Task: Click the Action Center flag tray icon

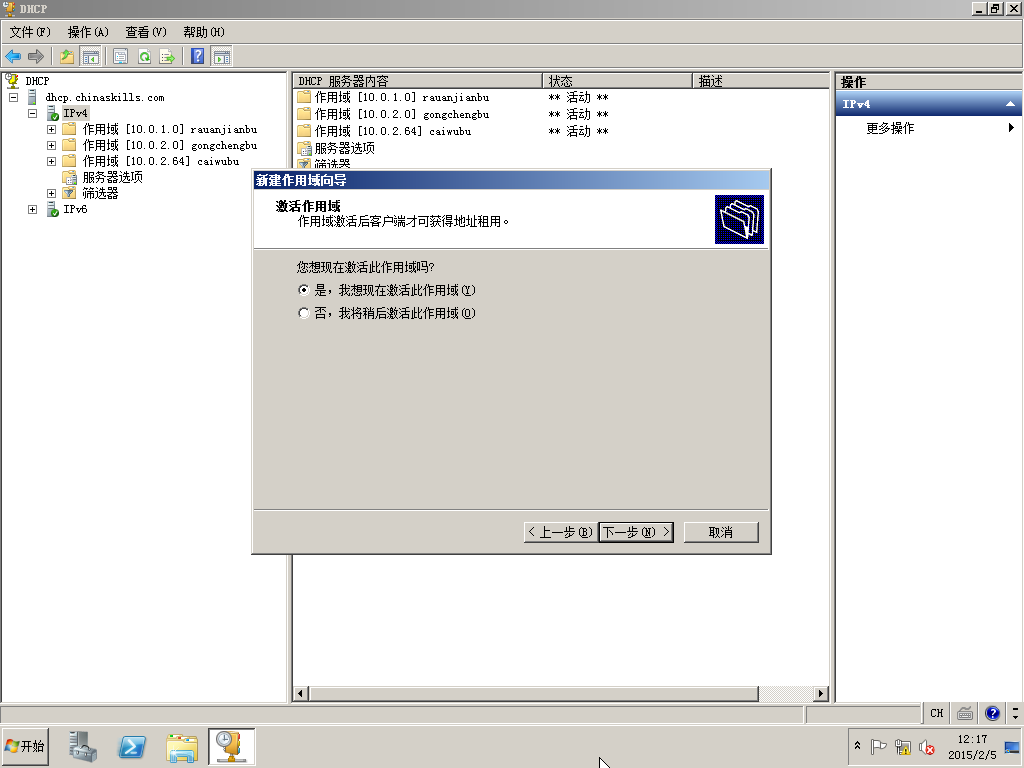Action: tap(878, 746)
